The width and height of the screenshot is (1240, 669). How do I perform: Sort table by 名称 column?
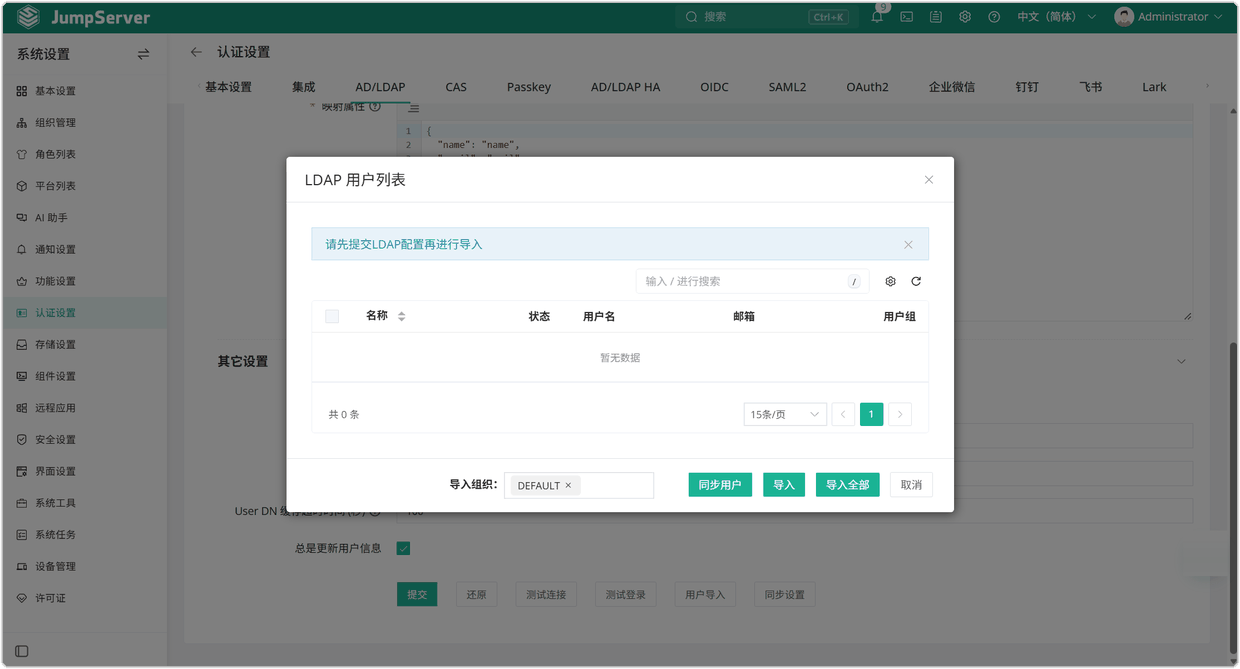click(386, 316)
